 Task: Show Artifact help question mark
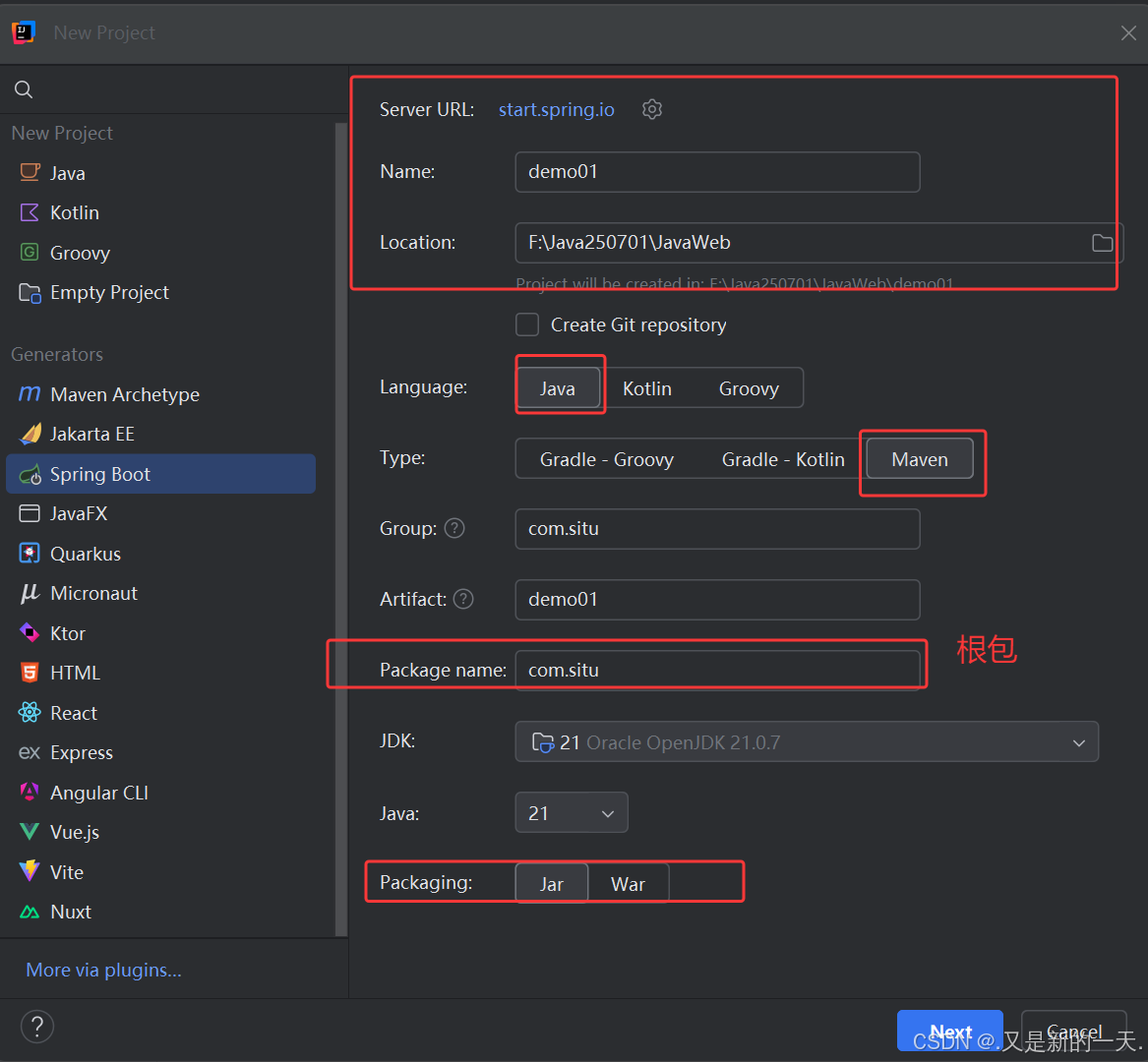pos(463,599)
